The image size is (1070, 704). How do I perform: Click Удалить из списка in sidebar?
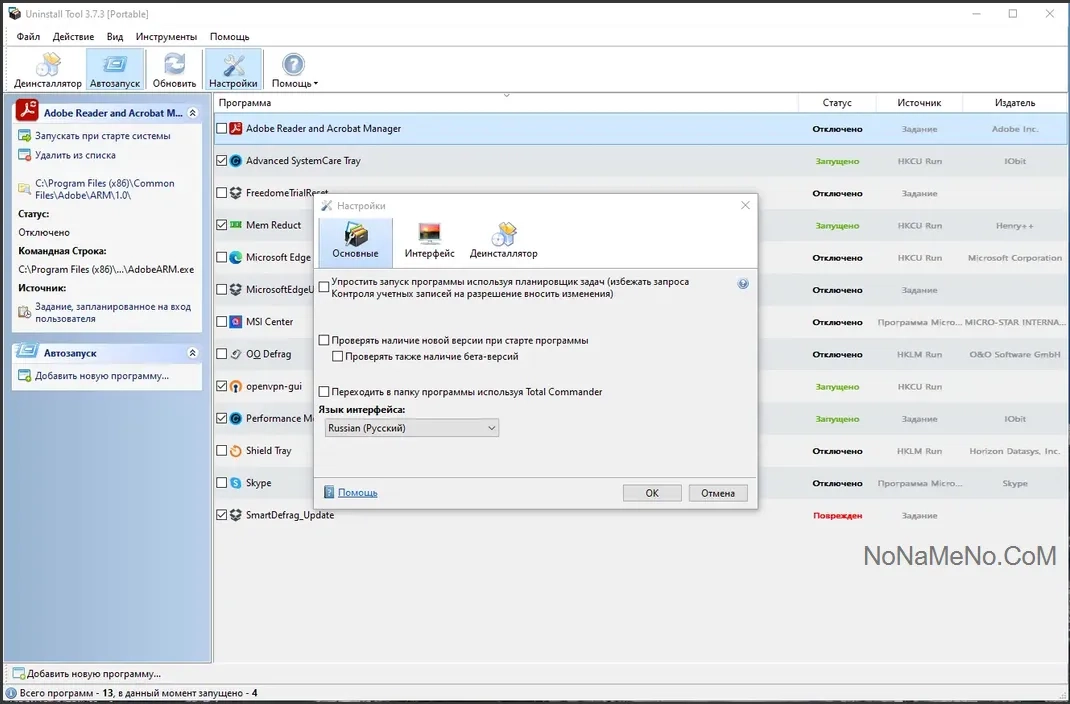click(x=75, y=155)
